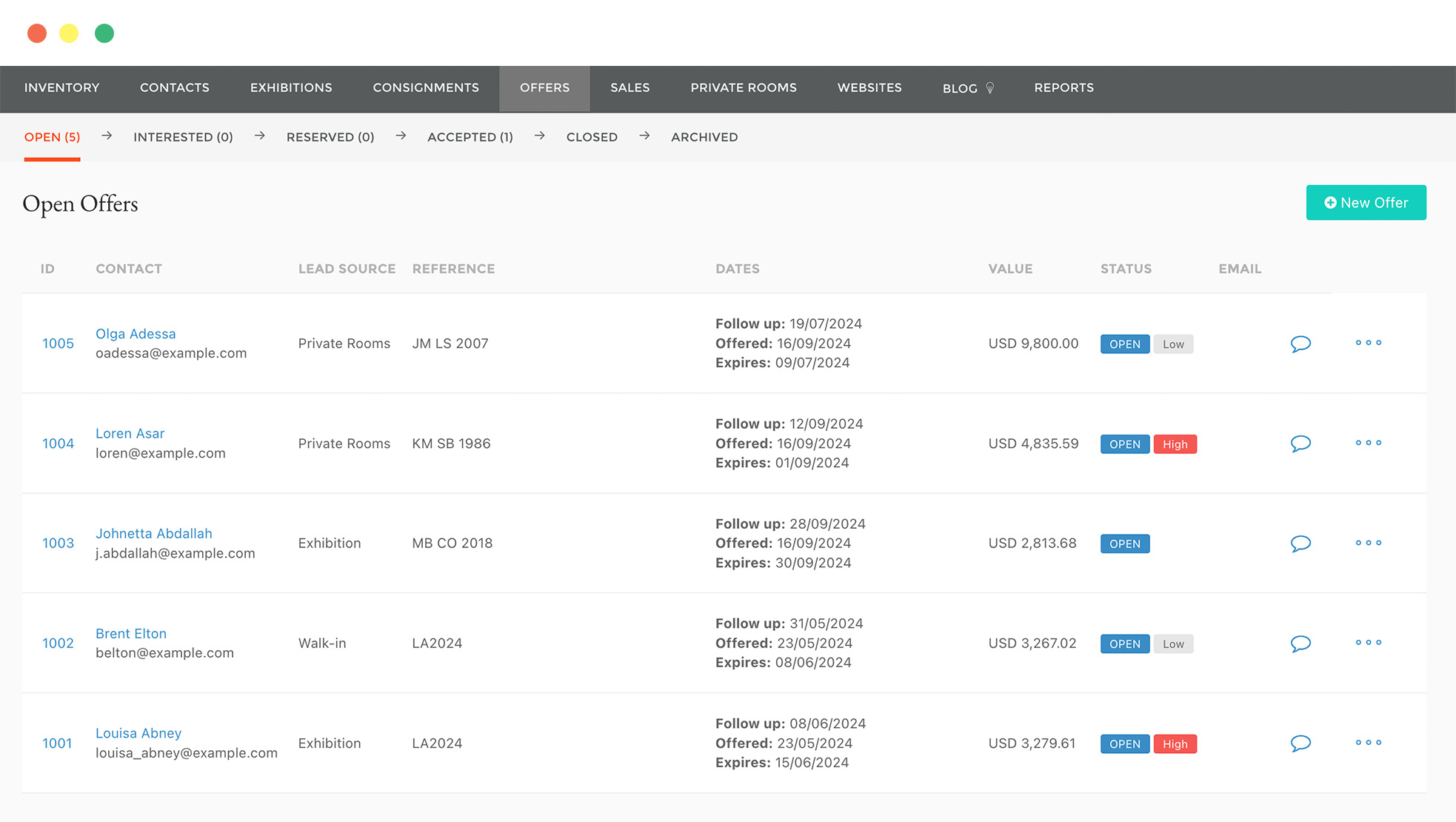Switch to the Accepted (1) tab
1456x822 pixels.
470,137
